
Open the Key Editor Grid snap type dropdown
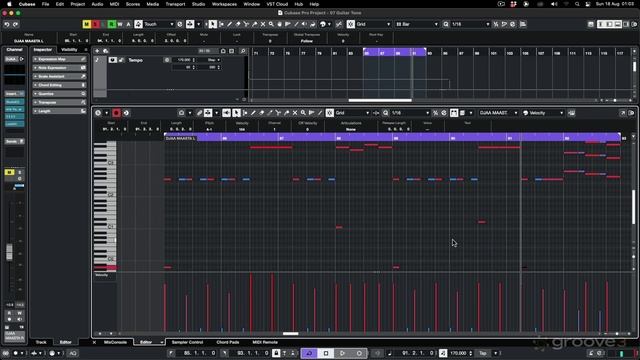pos(352,113)
